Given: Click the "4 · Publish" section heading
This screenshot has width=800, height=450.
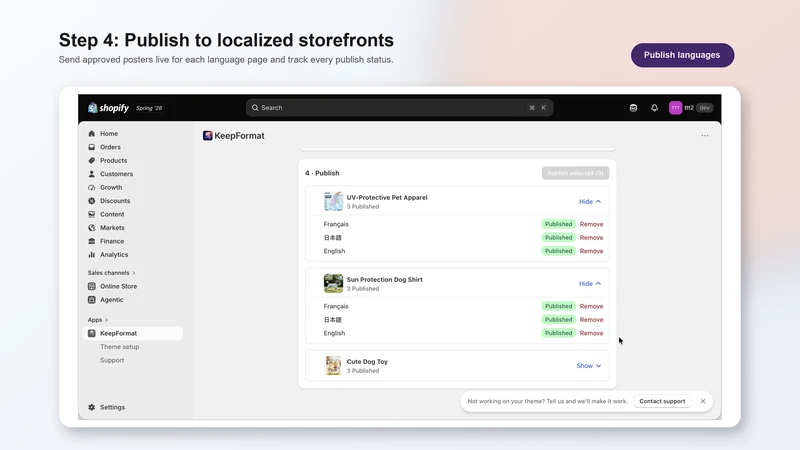Looking at the screenshot, I should click(x=322, y=173).
